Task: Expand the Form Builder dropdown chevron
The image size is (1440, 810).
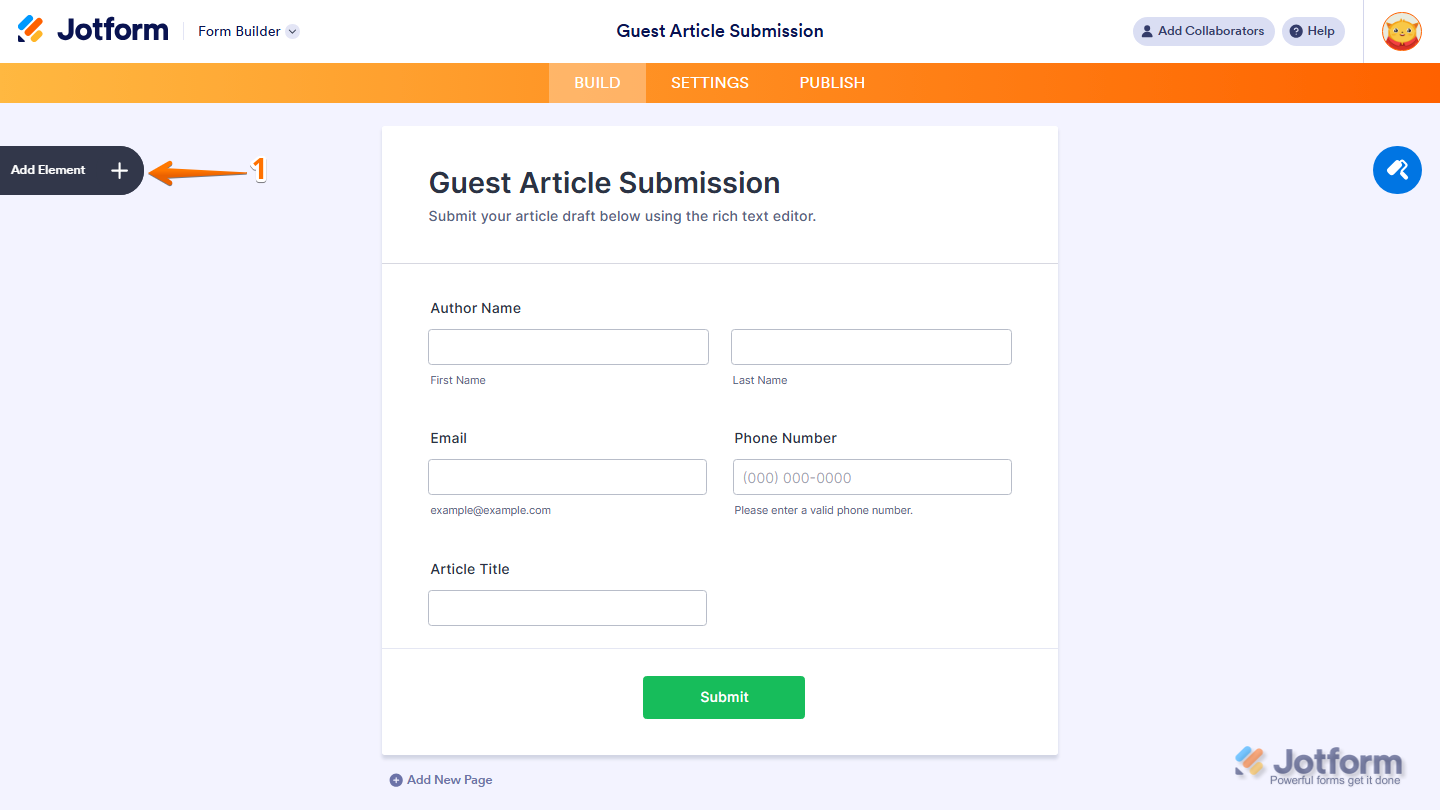Action: click(x=291, y=31)
